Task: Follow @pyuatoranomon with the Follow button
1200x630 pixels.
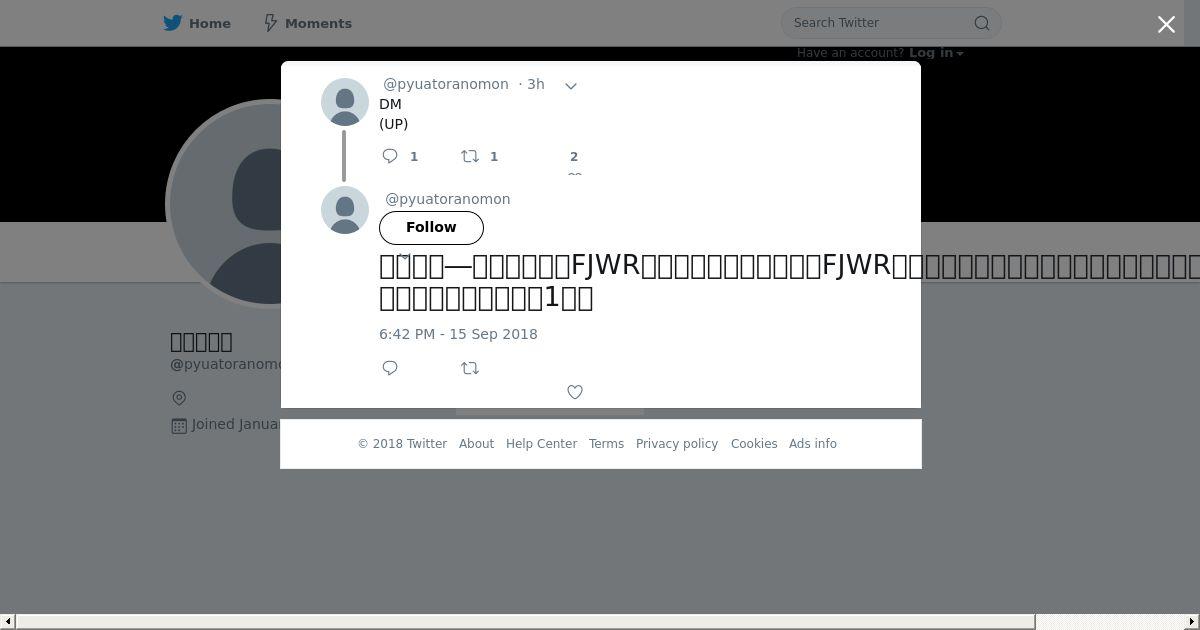Action: [431, 228]
